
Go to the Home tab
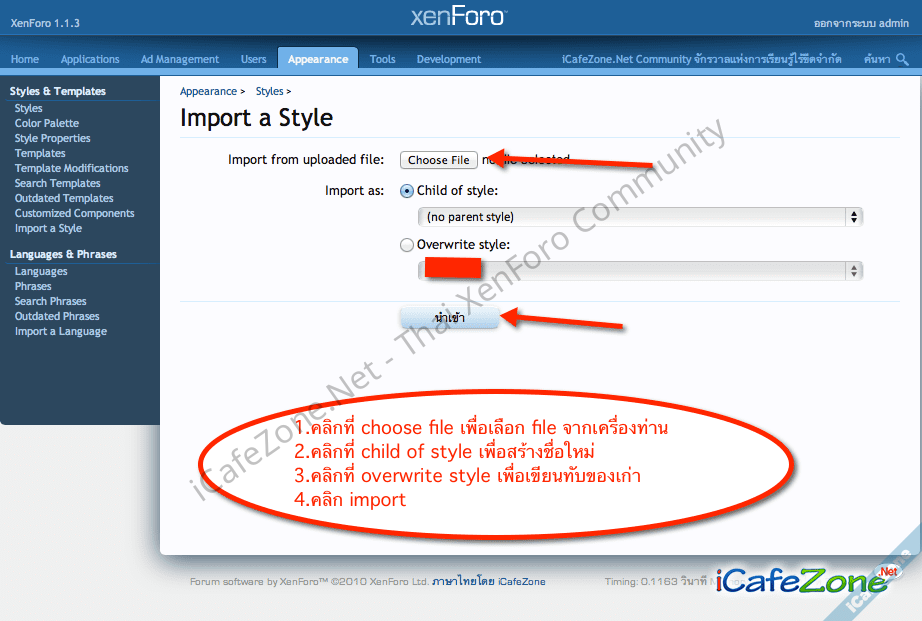pos(25,60)
